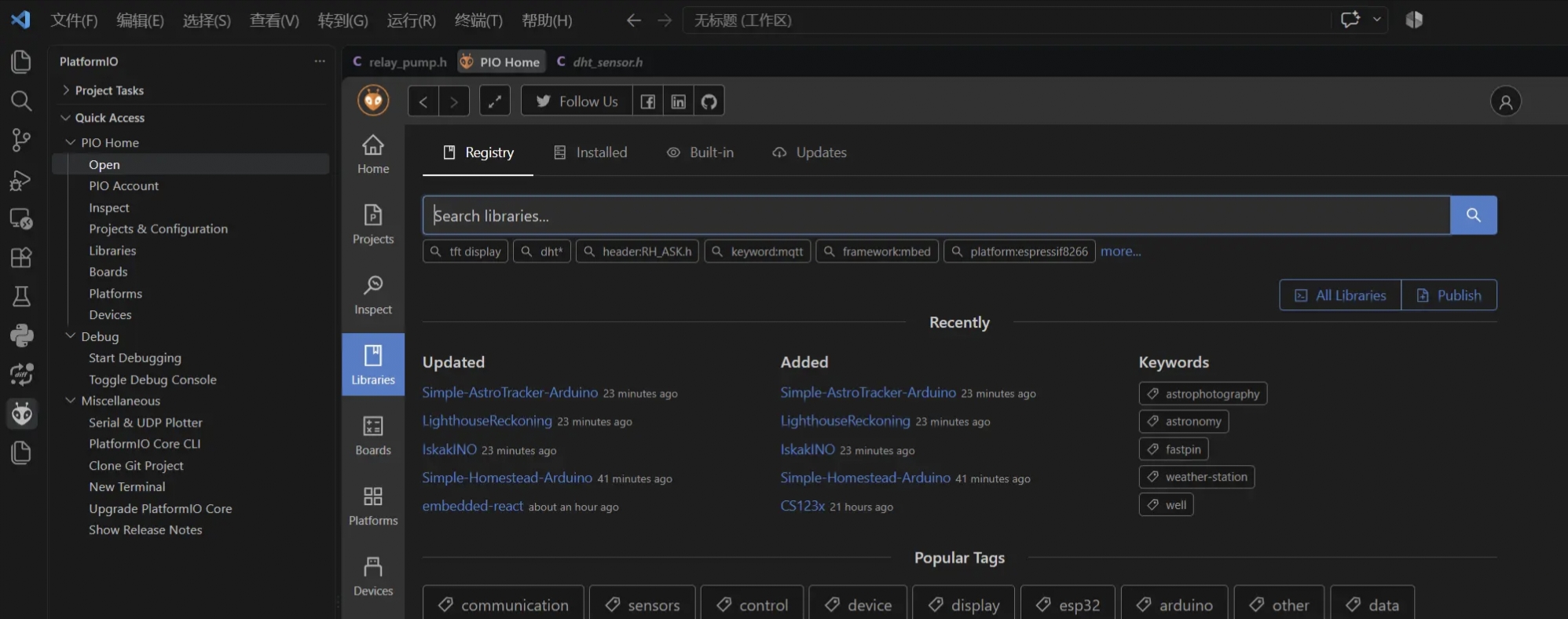
Task: Expand PIO Home to full view
Action: (x=495, y=101)
